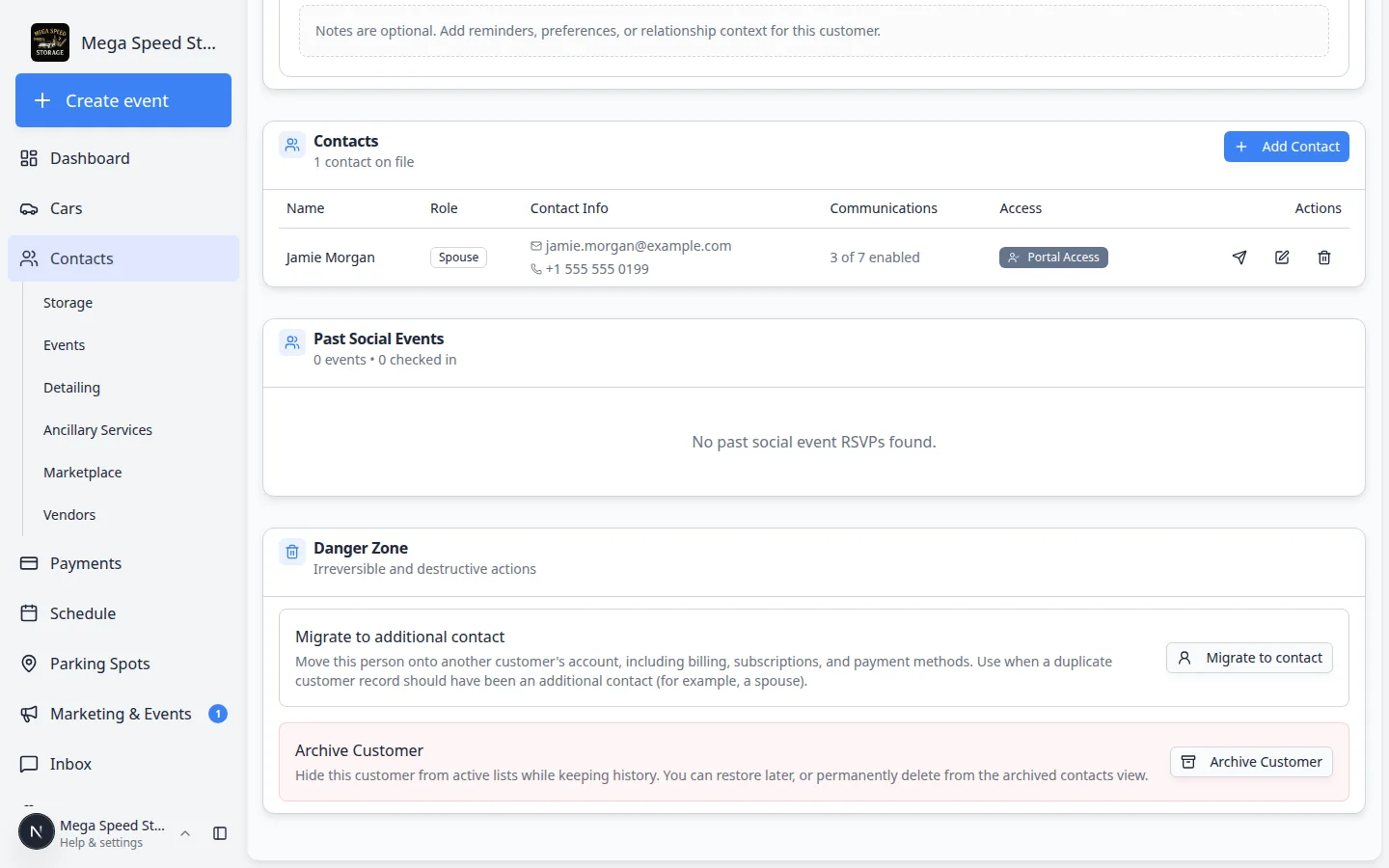
Task: Open Payments section
Action: (x=123, y=563)
